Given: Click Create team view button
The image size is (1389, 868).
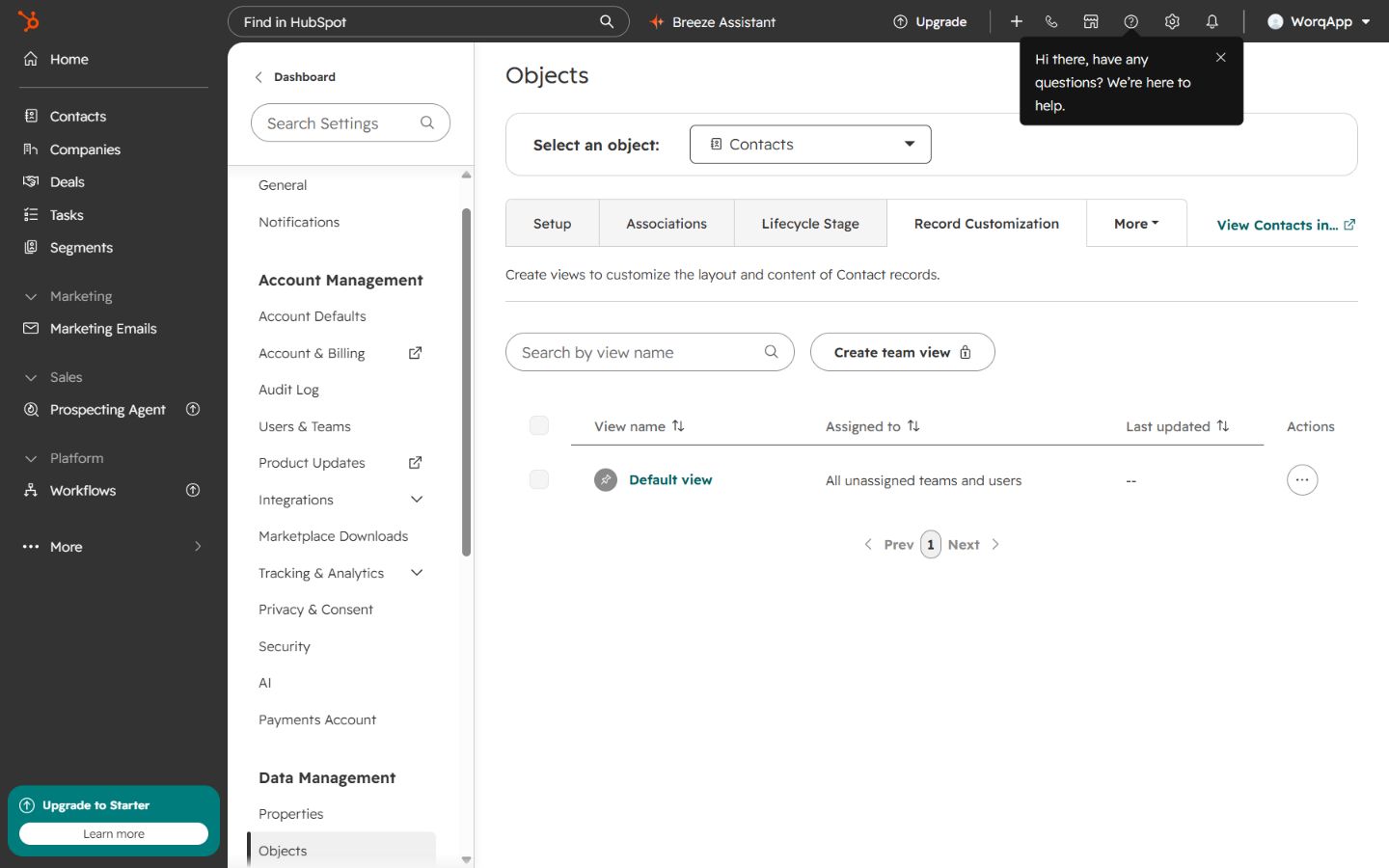Looking at the screenshot, I should click(902, 352).
